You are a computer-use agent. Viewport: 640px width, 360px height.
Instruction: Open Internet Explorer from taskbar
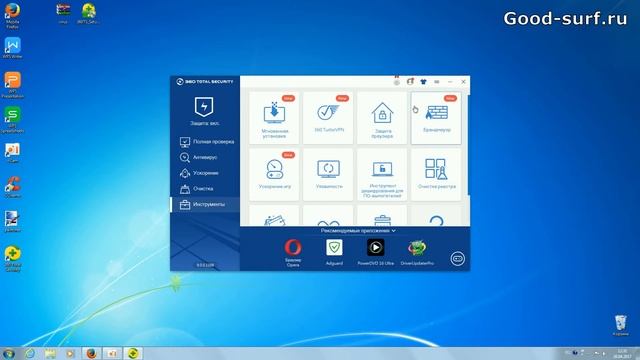click(x=30, y=353)
